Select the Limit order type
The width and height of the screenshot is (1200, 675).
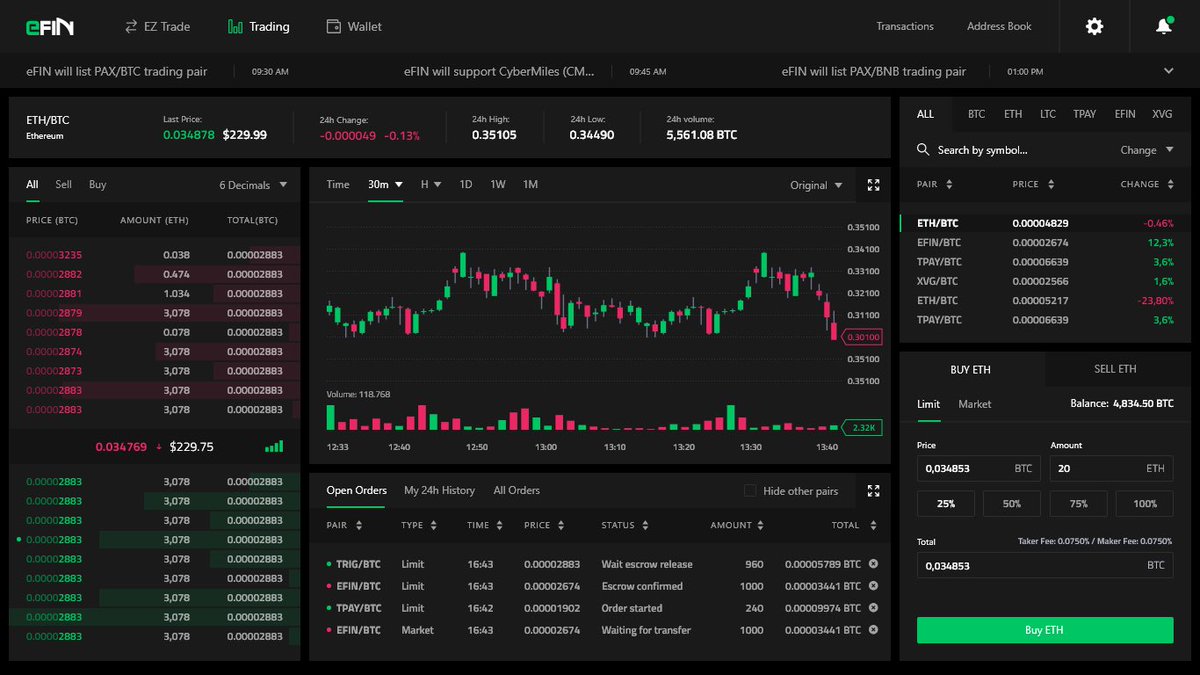[929, 404]
